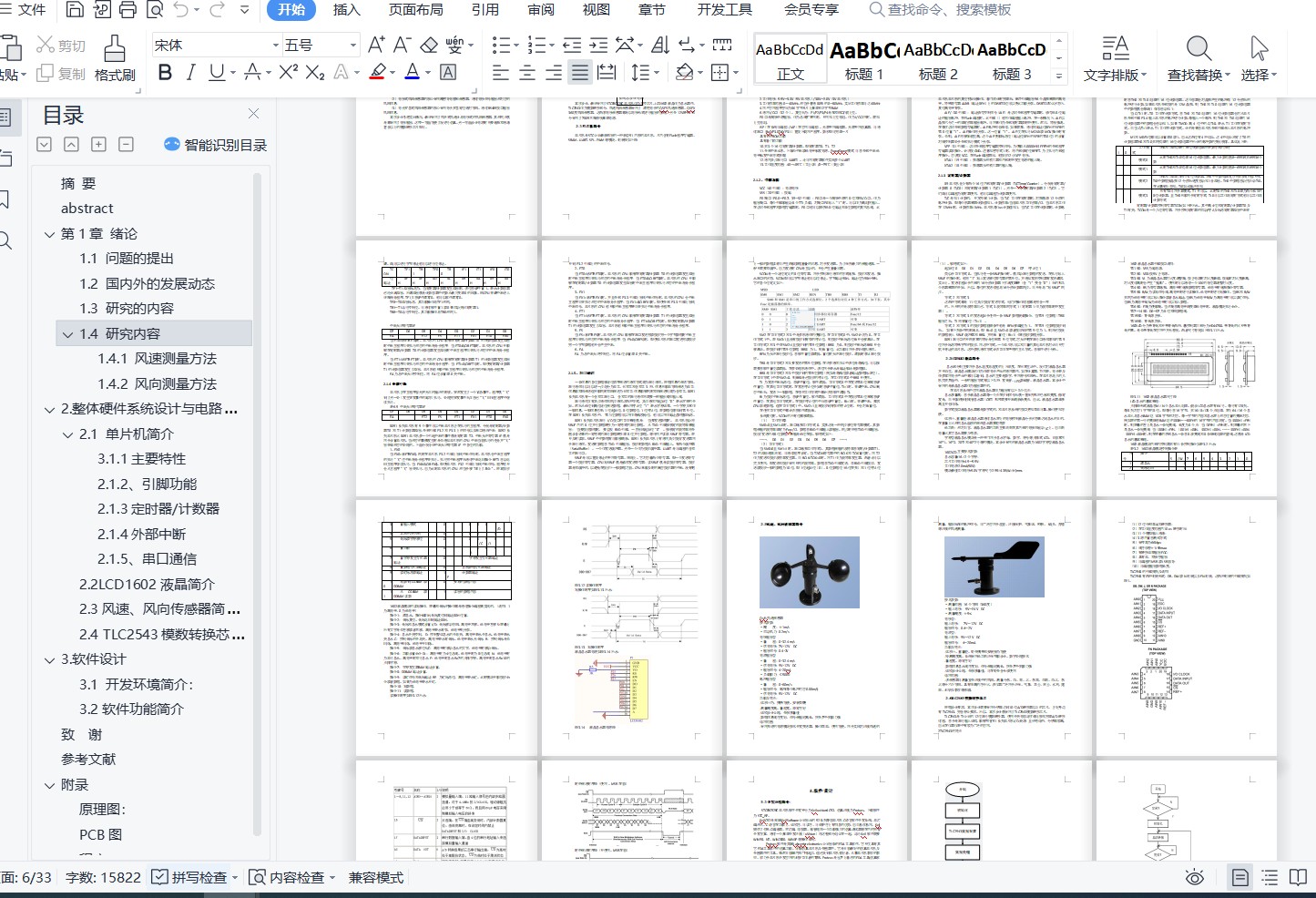The image size is (1316, 898).
Task: Open page thumbnail with anemometer photo
Action: click(816, 628)
